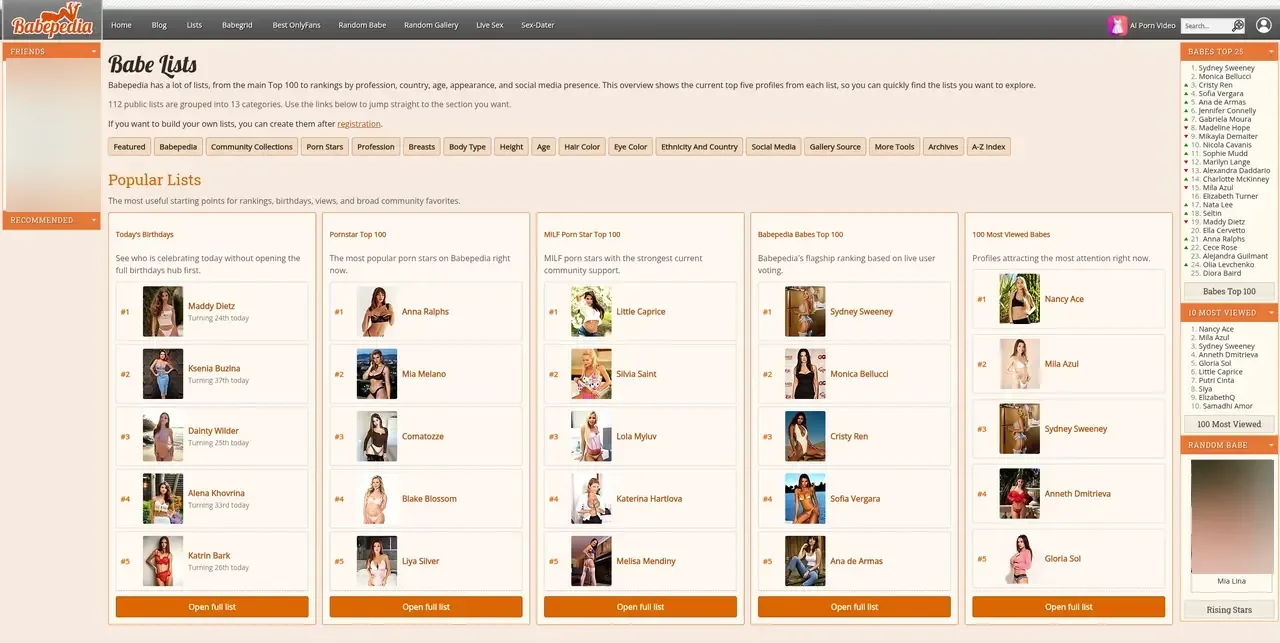Click the 100 Most Viewed sidebar button
The width and height of the screenshot is (1280, 643).
tap(1229, 424)
